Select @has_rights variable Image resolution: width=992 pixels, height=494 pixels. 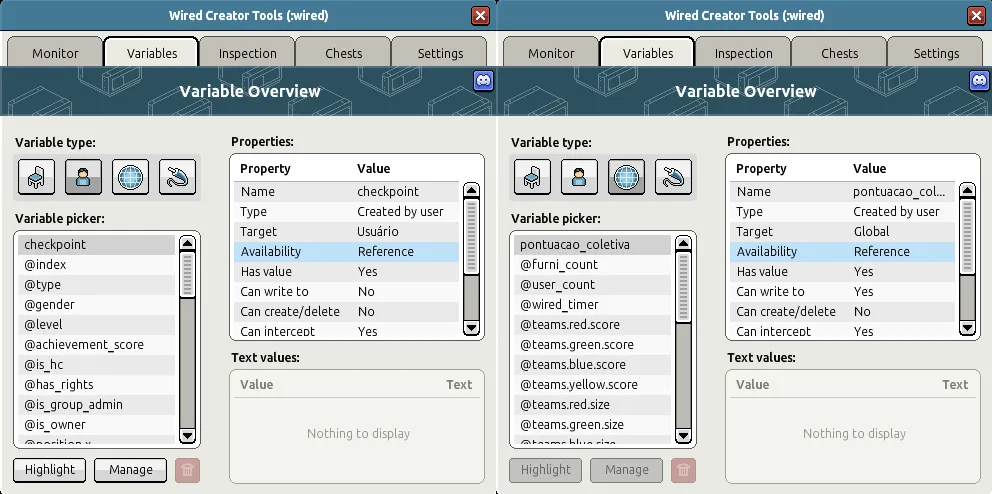coord(96,385)
